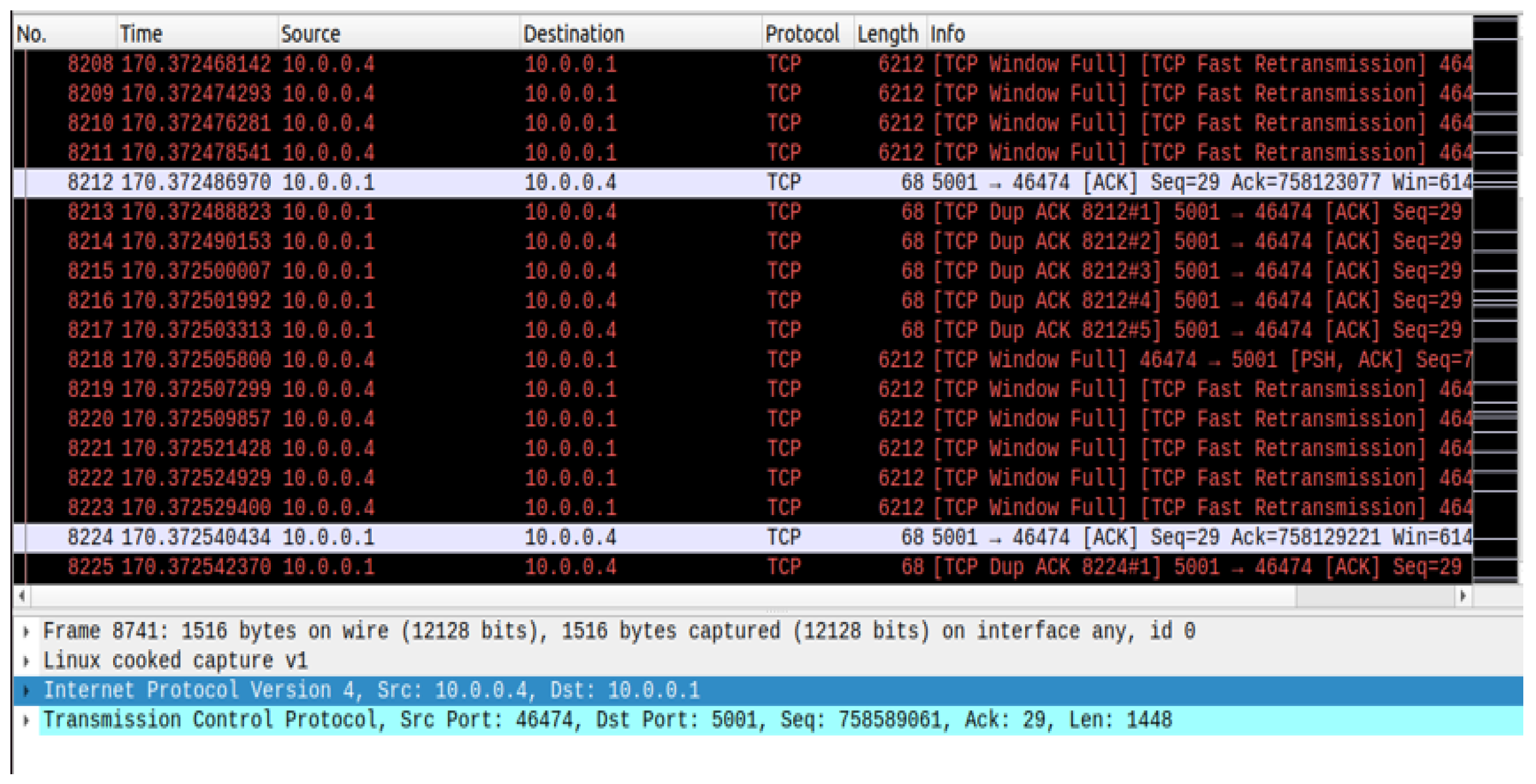This screenshot has width=1536, height=784.
Task: Select packet 8218 PSH, ACK row
Action: click(596, 360)
